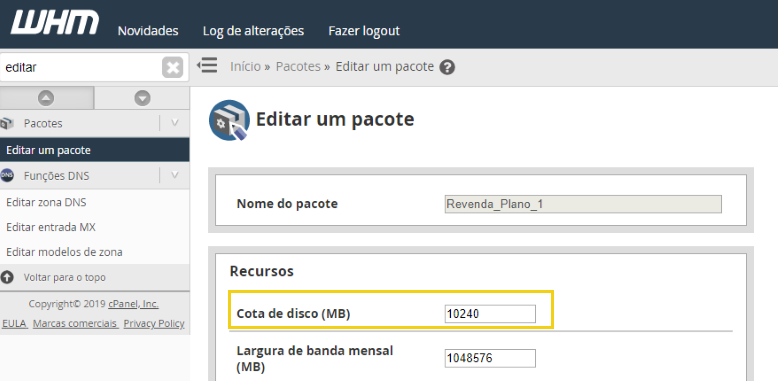This screenshot has width=778, height=381.
Task: Go to Início breadcrumb link
Action: (245, 66)
